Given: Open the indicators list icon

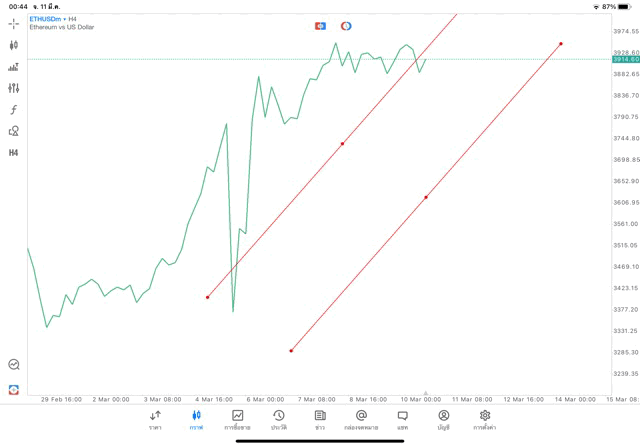Looking at the screenshot, I should click(x=14, y=67).
